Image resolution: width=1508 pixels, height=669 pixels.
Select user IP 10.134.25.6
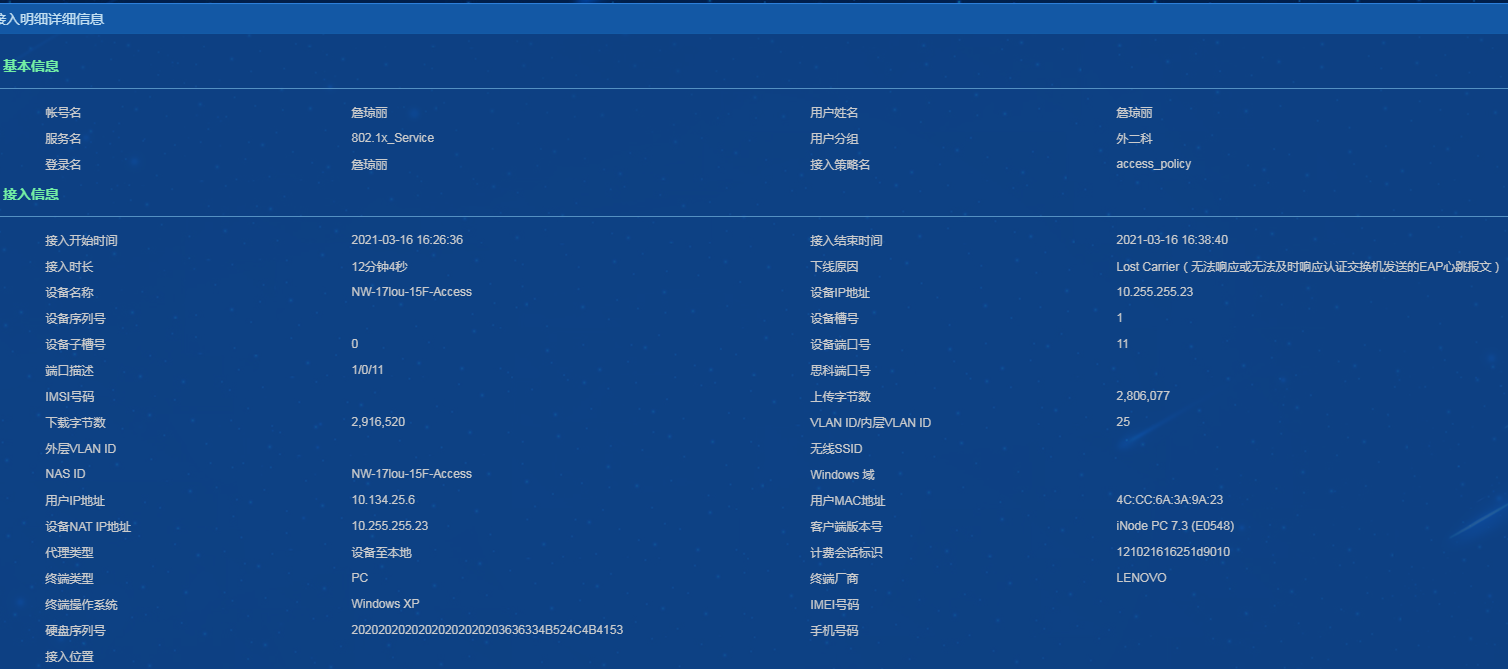383,500
